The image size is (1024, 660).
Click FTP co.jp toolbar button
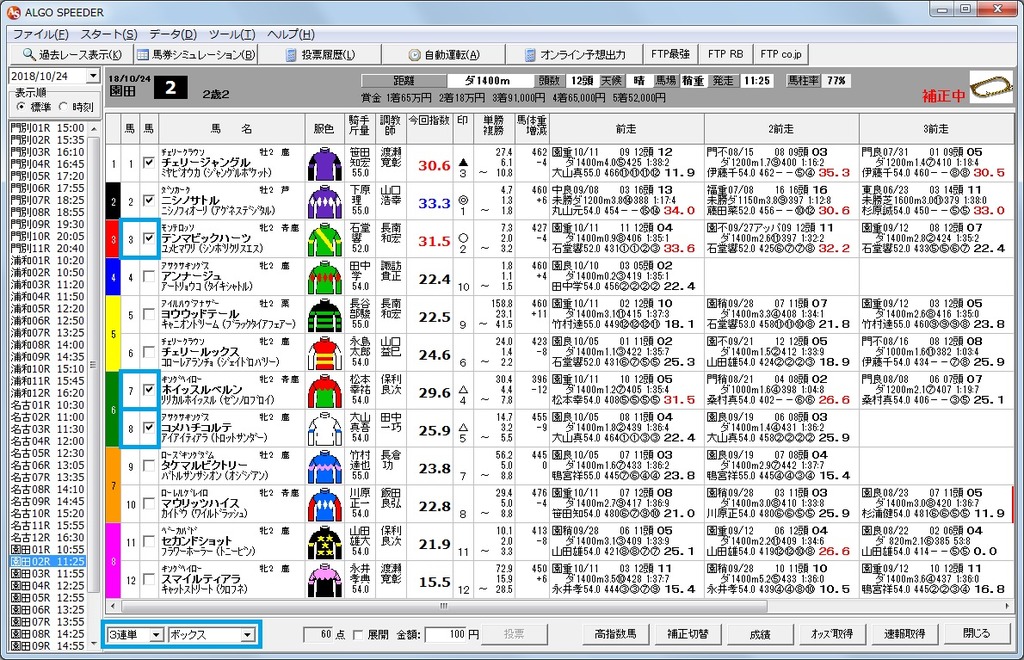pos(780,54)
